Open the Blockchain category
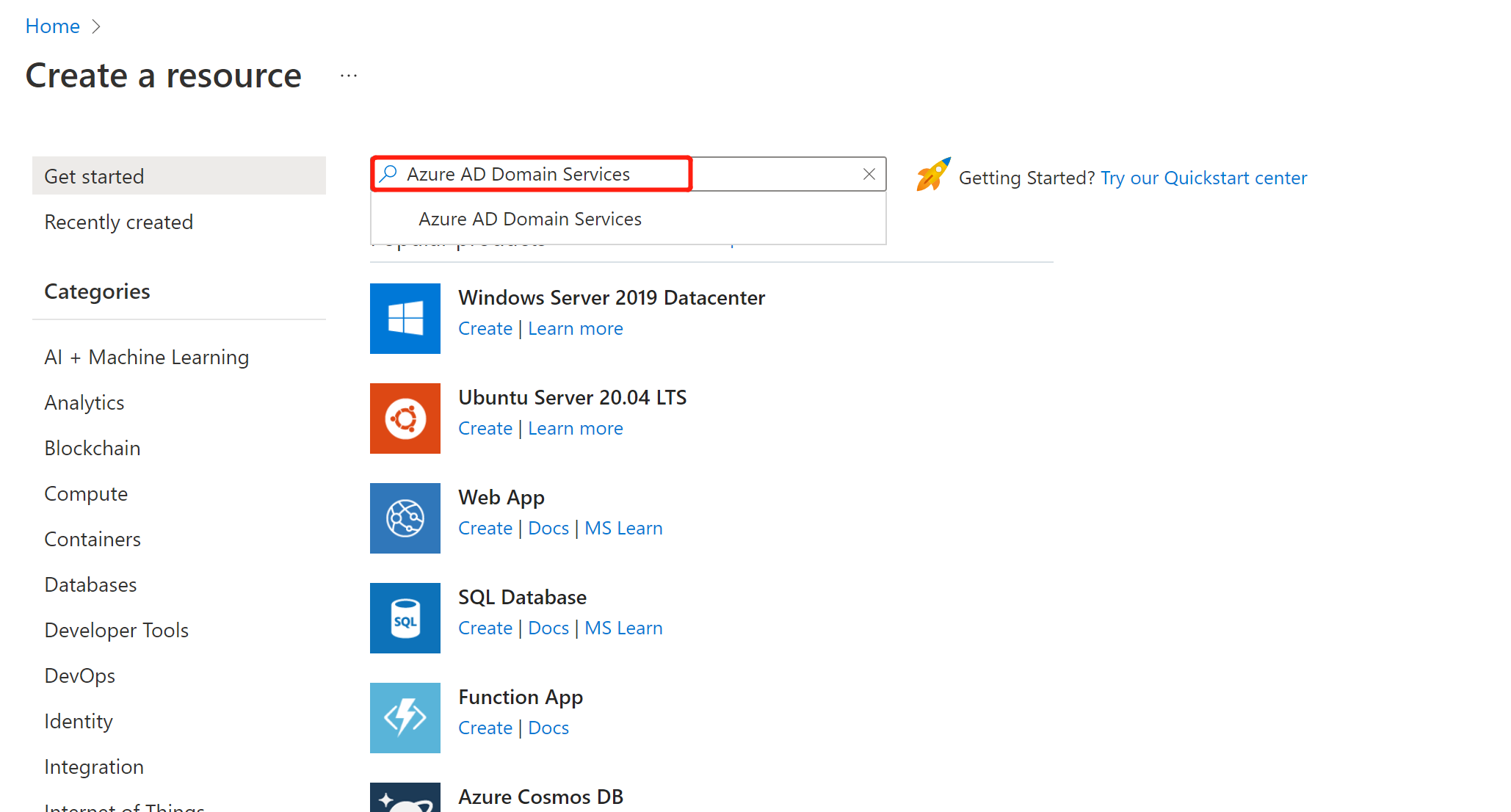This screenshot has height=812, width=1511. (93, 448)
